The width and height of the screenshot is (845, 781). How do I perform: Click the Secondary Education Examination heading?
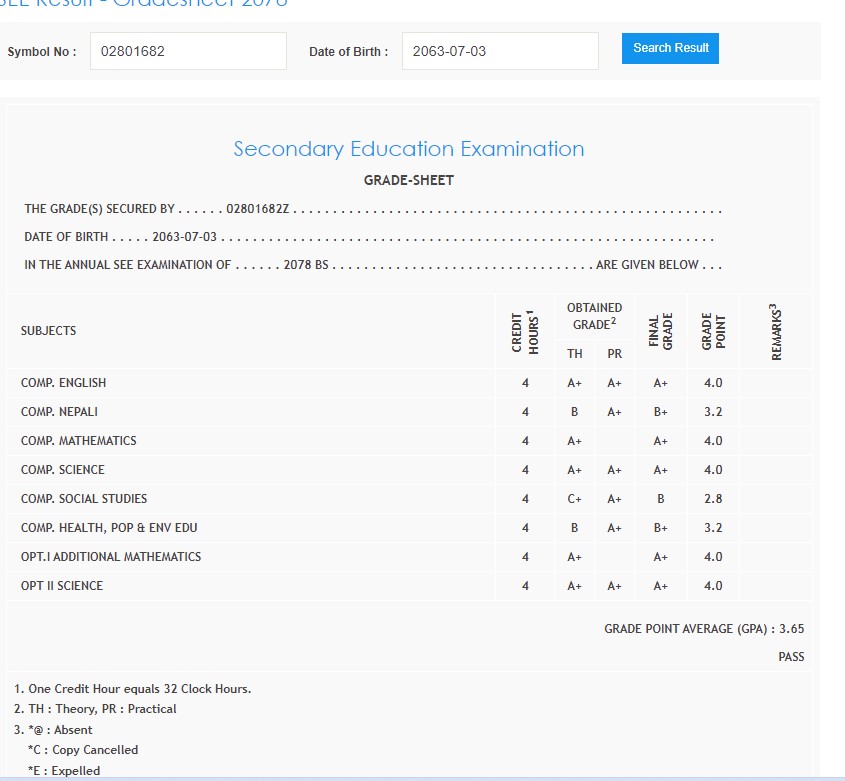tap(408, 149)
